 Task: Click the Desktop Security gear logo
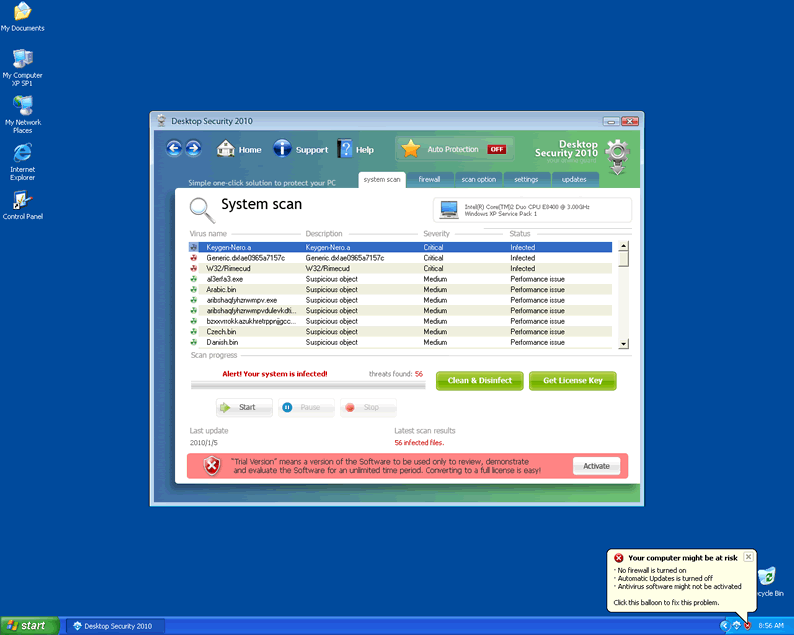click(x=618, y=153)
